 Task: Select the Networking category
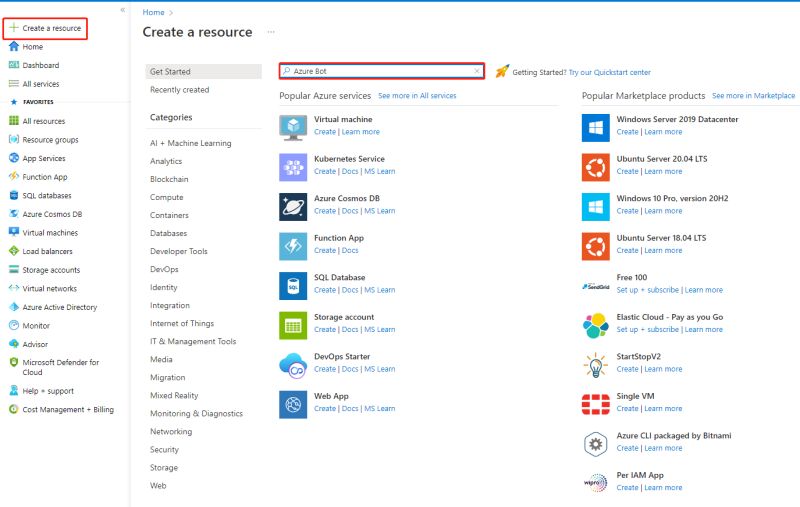point(171,432)
